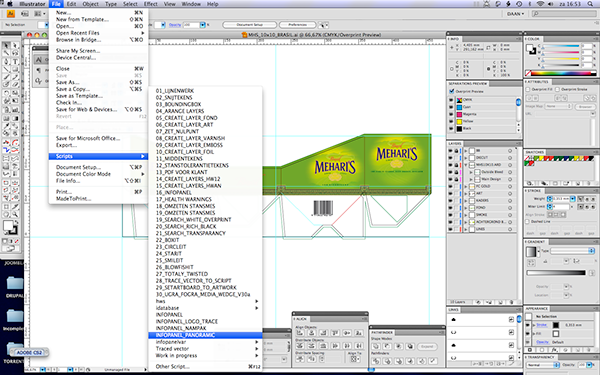
Task: Select the Type tool
Action: (15, 62)
